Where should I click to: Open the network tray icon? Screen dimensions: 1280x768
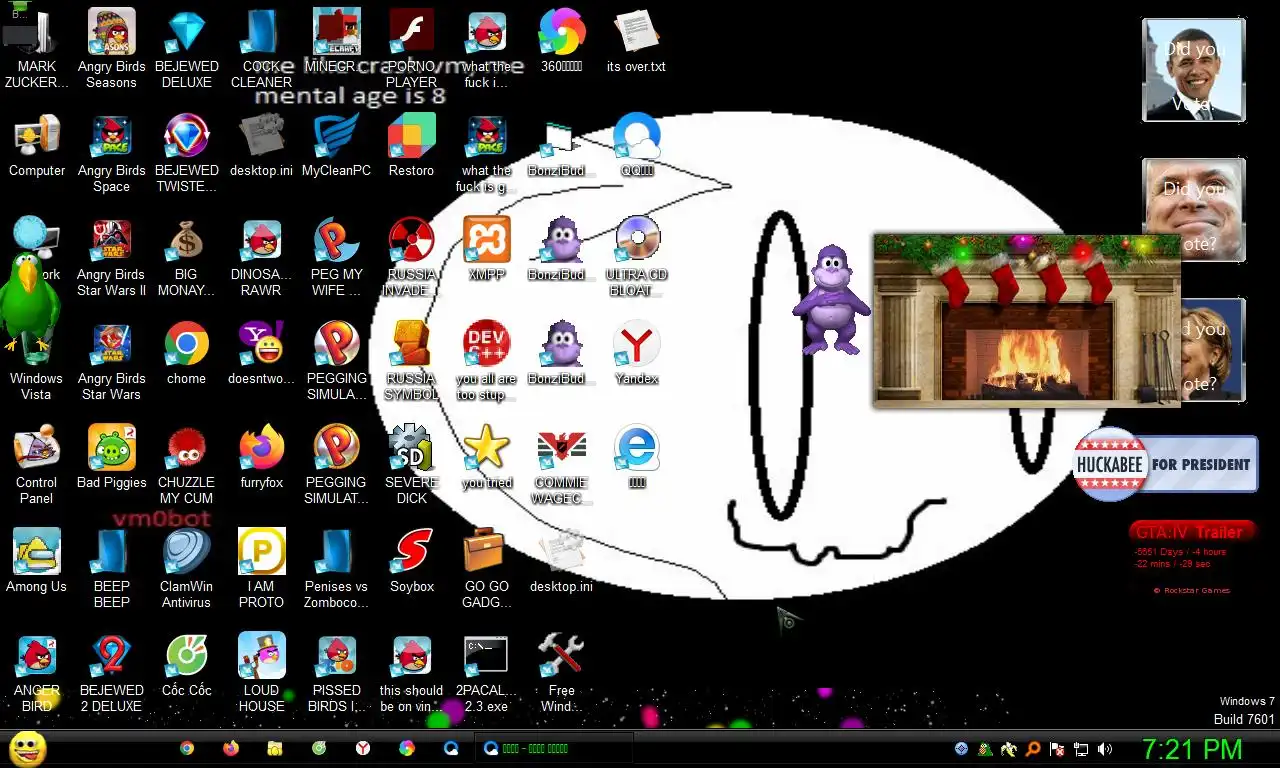(x=1081, y=749)
